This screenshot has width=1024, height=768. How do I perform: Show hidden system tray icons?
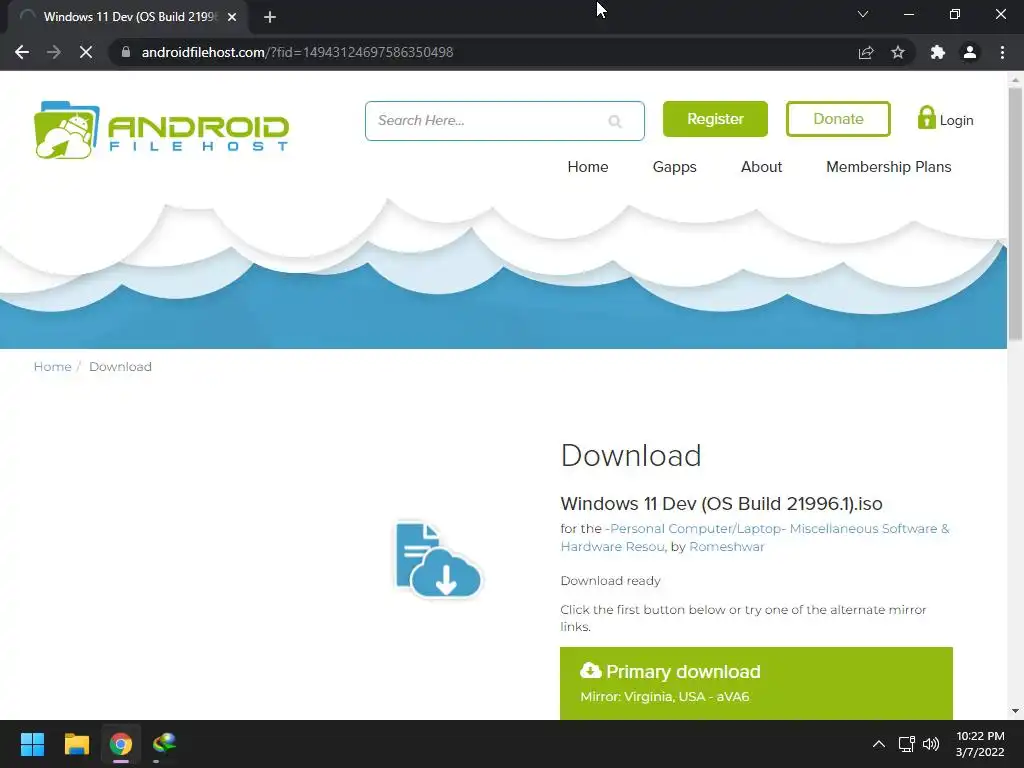tap(879, 744)
